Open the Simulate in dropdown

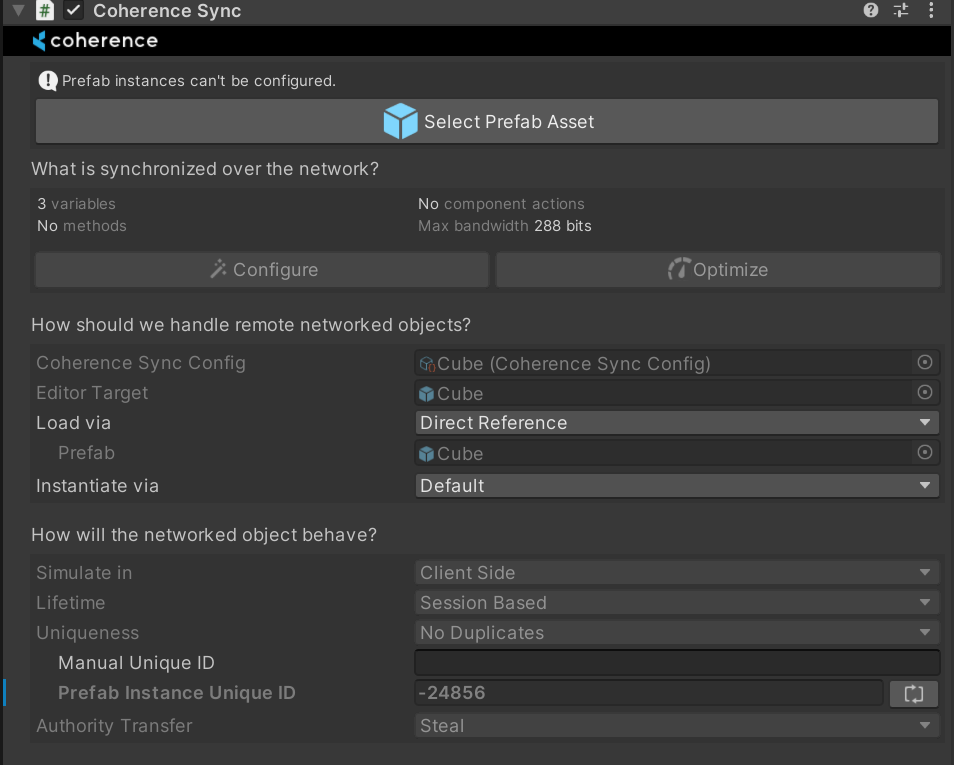677,573
